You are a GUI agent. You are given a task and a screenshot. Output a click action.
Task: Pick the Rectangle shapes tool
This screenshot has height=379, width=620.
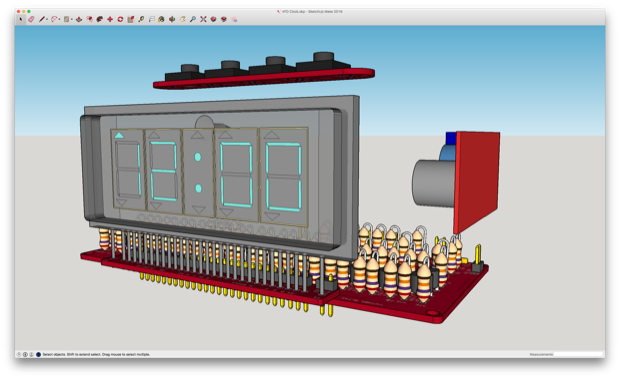pos(66,19)
